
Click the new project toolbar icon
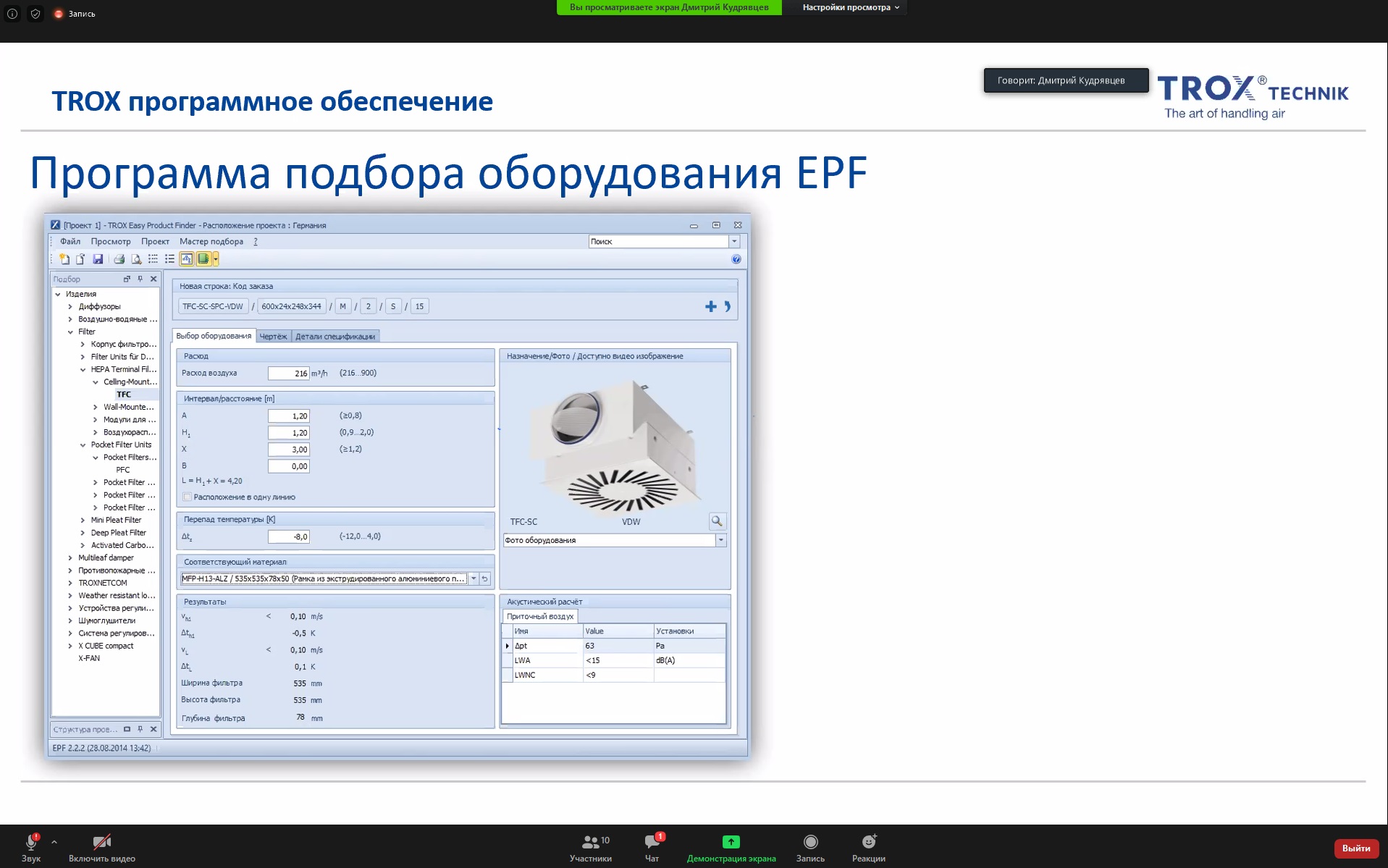(64, 259)
